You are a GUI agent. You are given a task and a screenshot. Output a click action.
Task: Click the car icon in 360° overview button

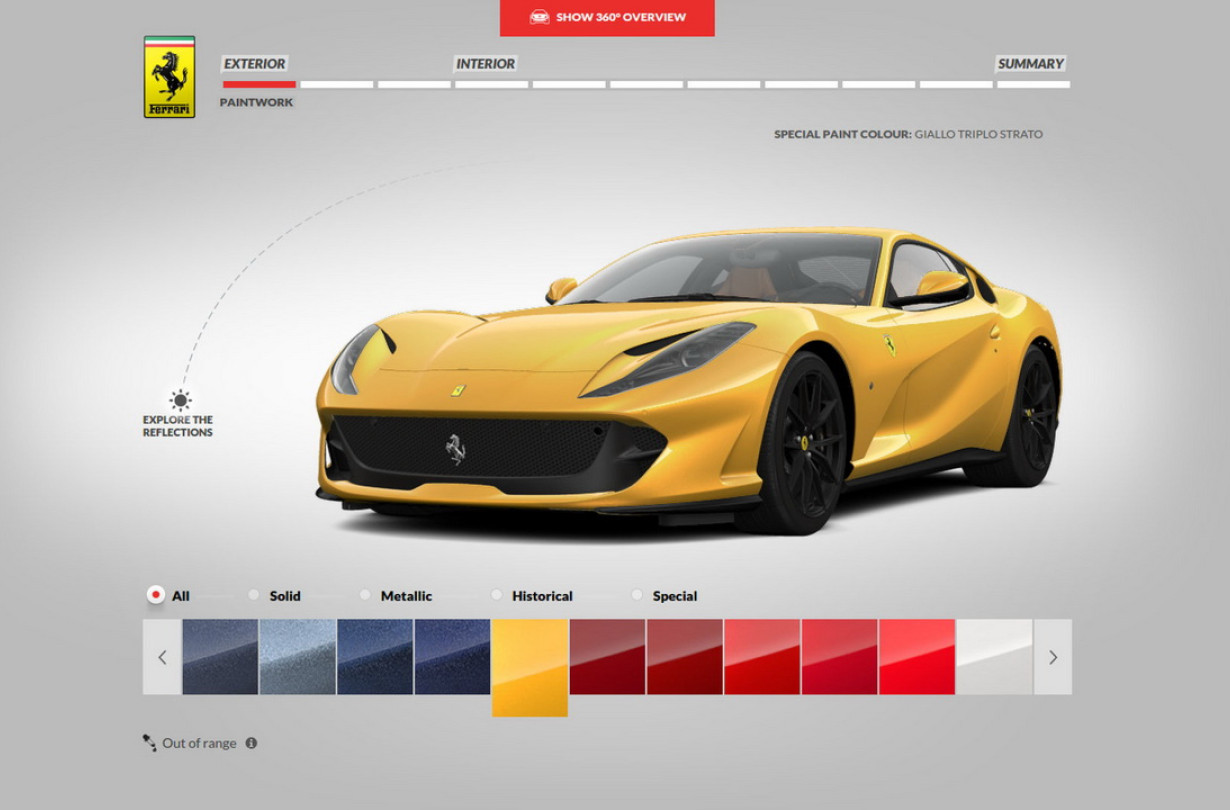coord(539,17)
